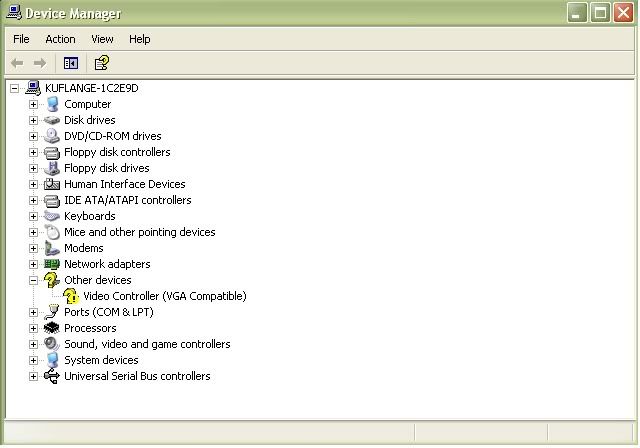Click the Disk drives icon
The width and height of the screenshot is (640, 448).
[x=52, y=120]
